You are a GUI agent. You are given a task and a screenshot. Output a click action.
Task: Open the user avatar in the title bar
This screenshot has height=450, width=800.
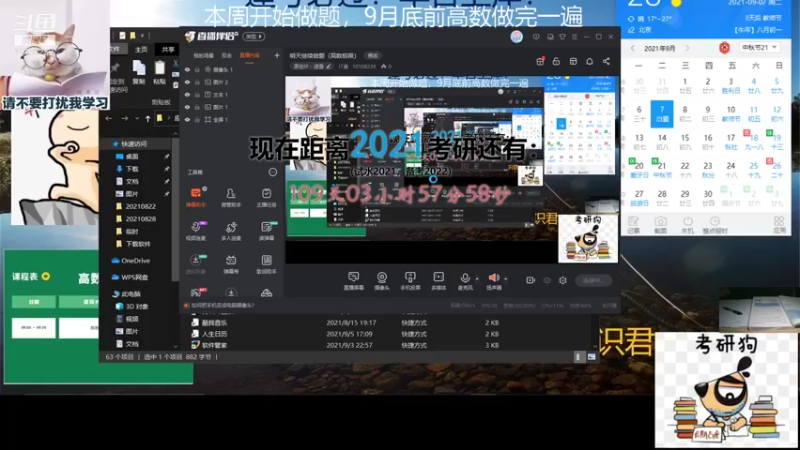point(516,37)
